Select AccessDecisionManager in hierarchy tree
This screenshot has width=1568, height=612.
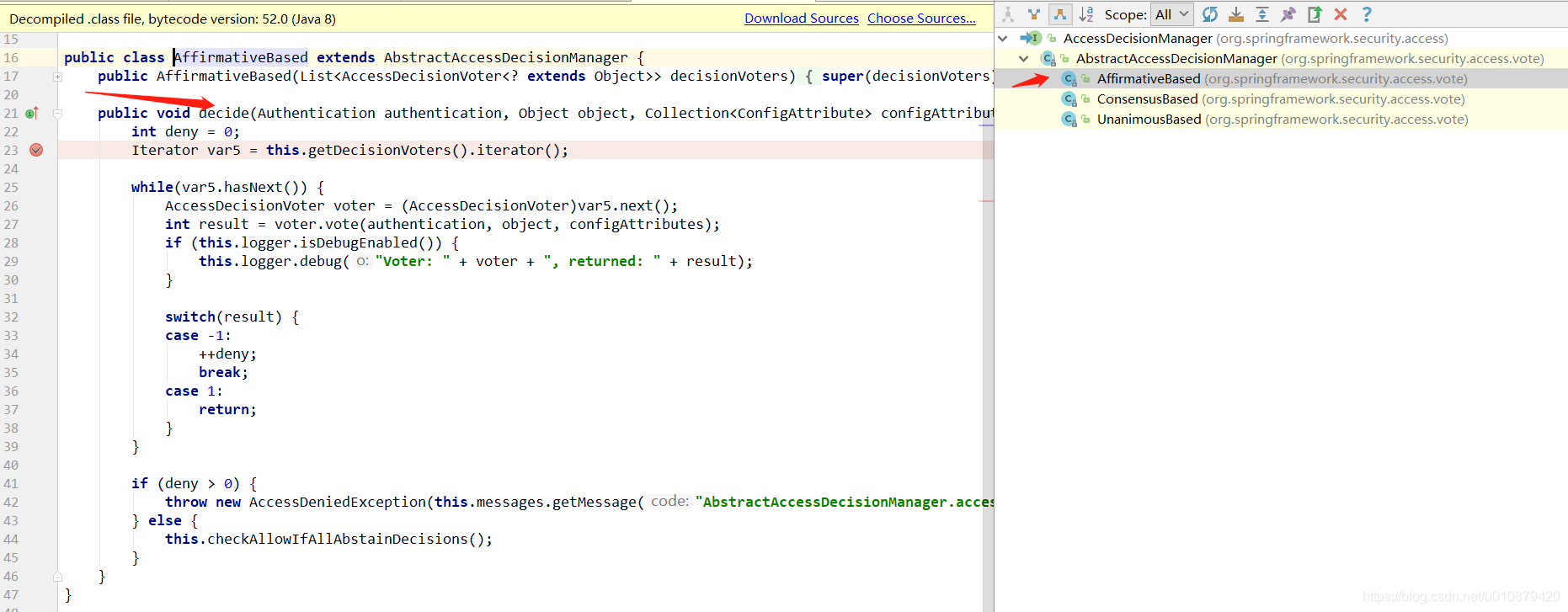[x=1138, y=38]
